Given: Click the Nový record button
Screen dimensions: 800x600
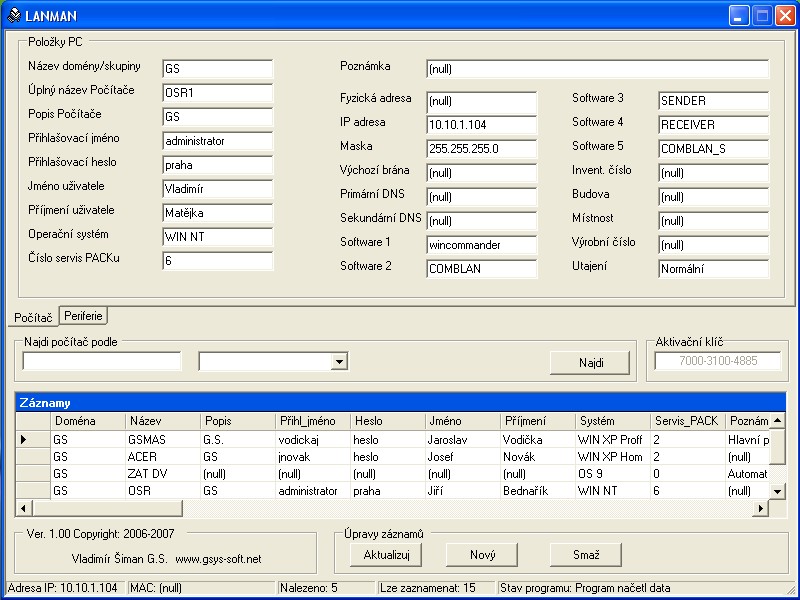Looking at the screenshot, I should pyautogui.click(x=482, y=554).
